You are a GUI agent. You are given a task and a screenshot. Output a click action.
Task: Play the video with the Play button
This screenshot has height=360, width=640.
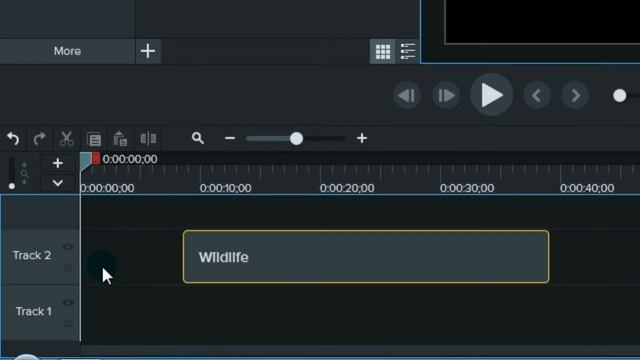tap(491, 95)
